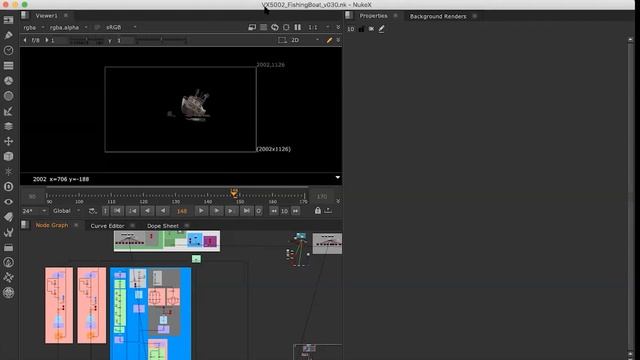
Task: Toggle the region of interest icon
Action: pos(286,27)
